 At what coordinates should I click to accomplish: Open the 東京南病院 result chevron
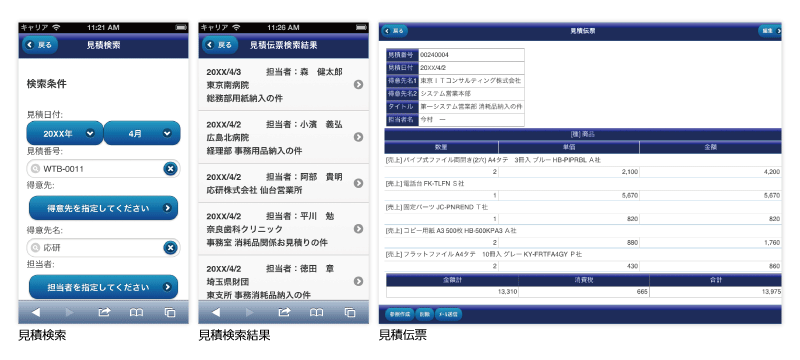click(x=358, y=85)
